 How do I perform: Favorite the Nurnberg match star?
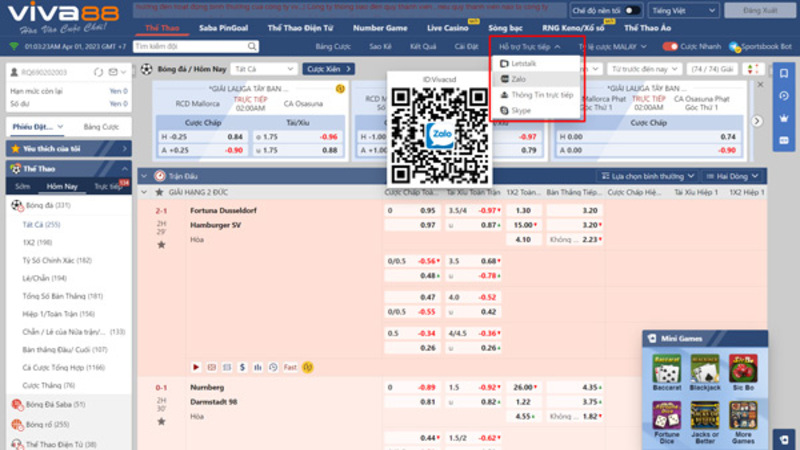pos(161,421)
